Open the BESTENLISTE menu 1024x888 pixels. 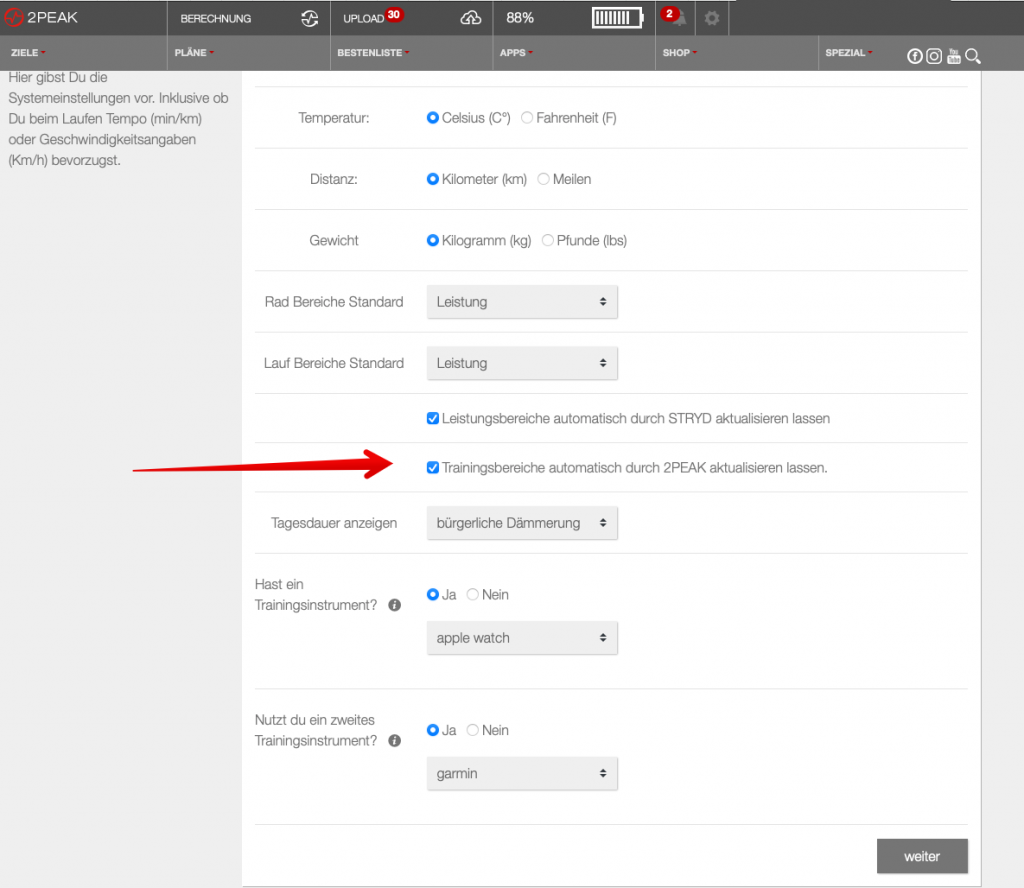pyautogui.click(x=374, y=53)
